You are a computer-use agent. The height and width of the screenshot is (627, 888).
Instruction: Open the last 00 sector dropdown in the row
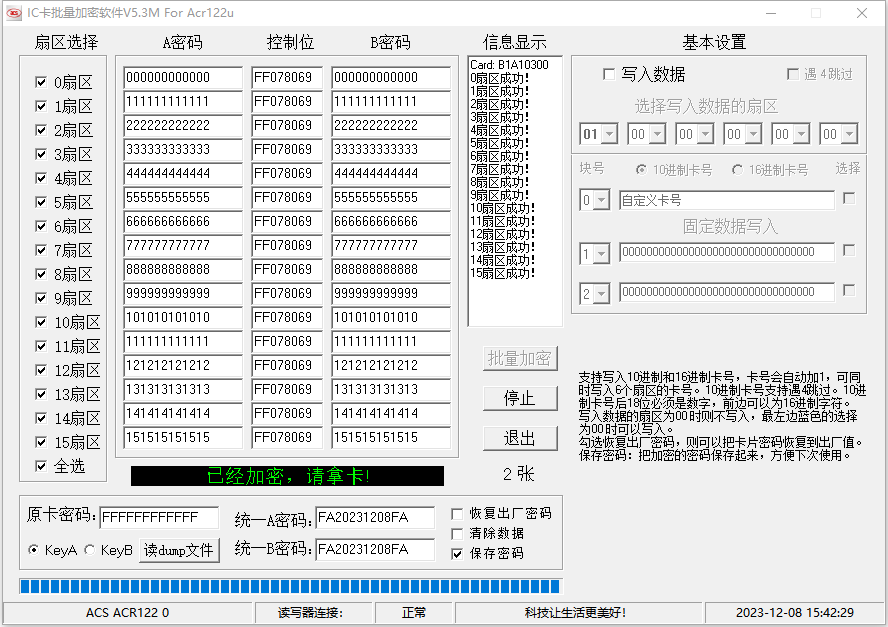[x=849, y=134]
